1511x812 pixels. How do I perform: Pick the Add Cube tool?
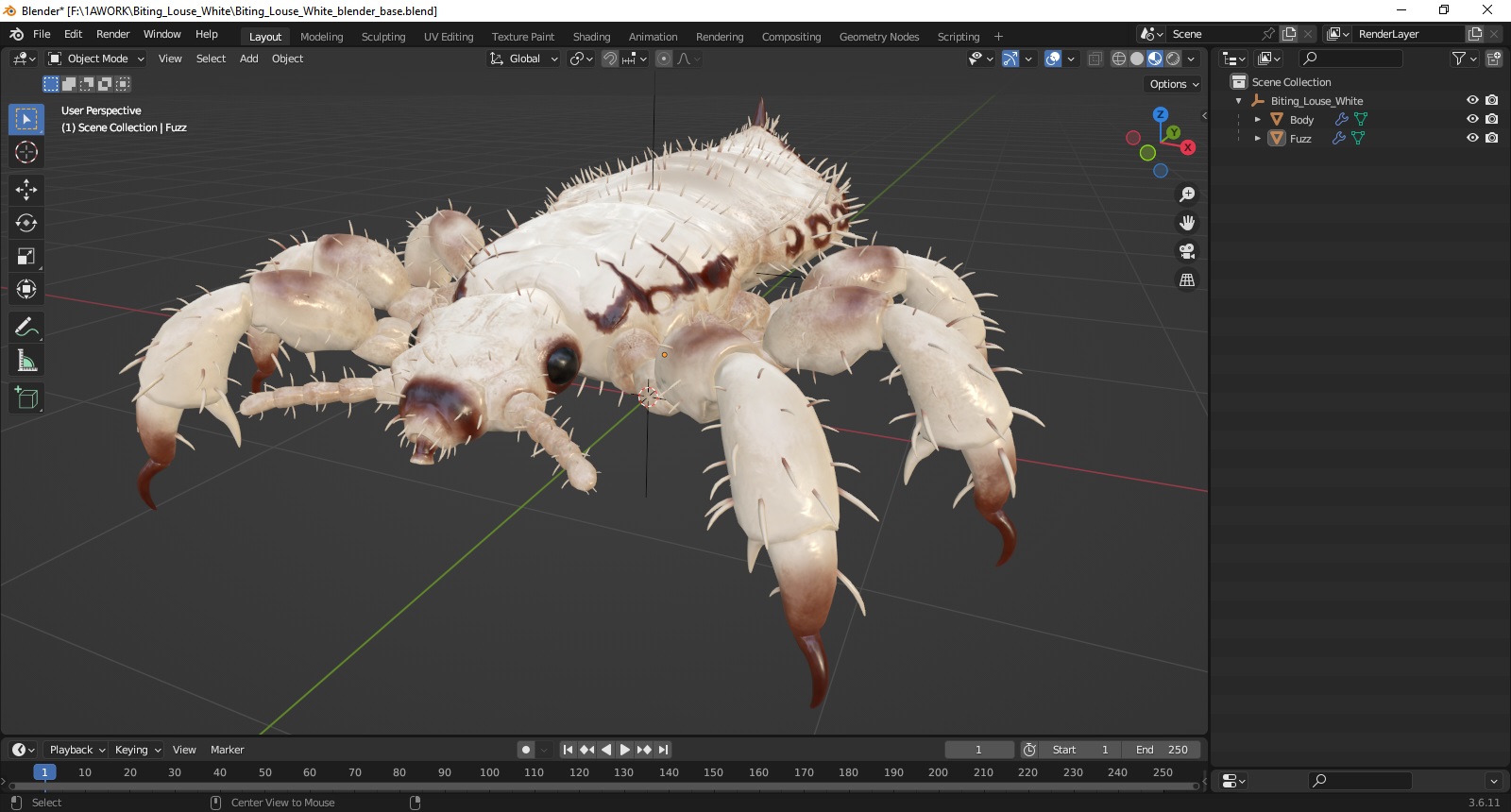pos(26,398)
